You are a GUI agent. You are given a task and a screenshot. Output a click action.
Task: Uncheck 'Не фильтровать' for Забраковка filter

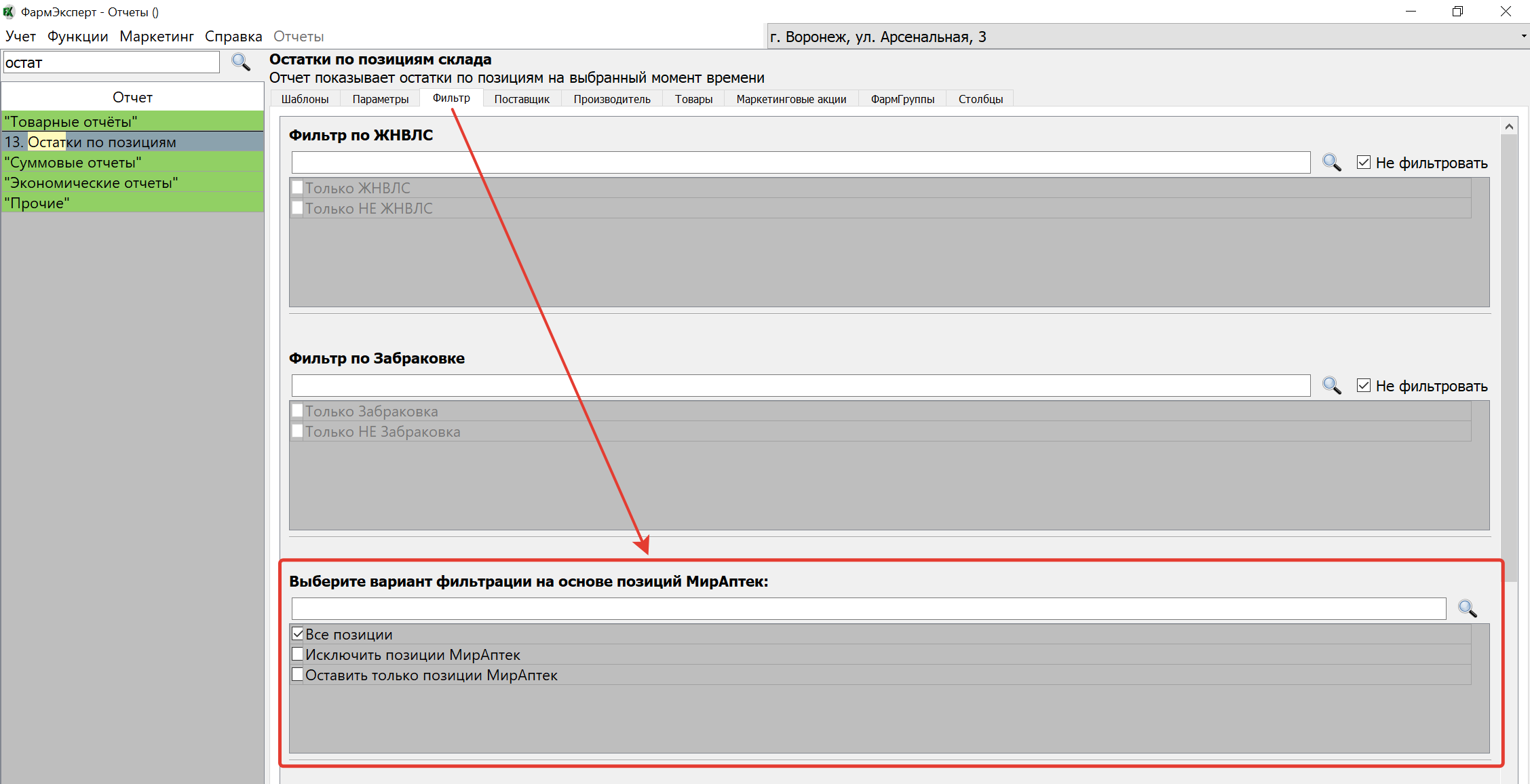[x=1364, y=386]
